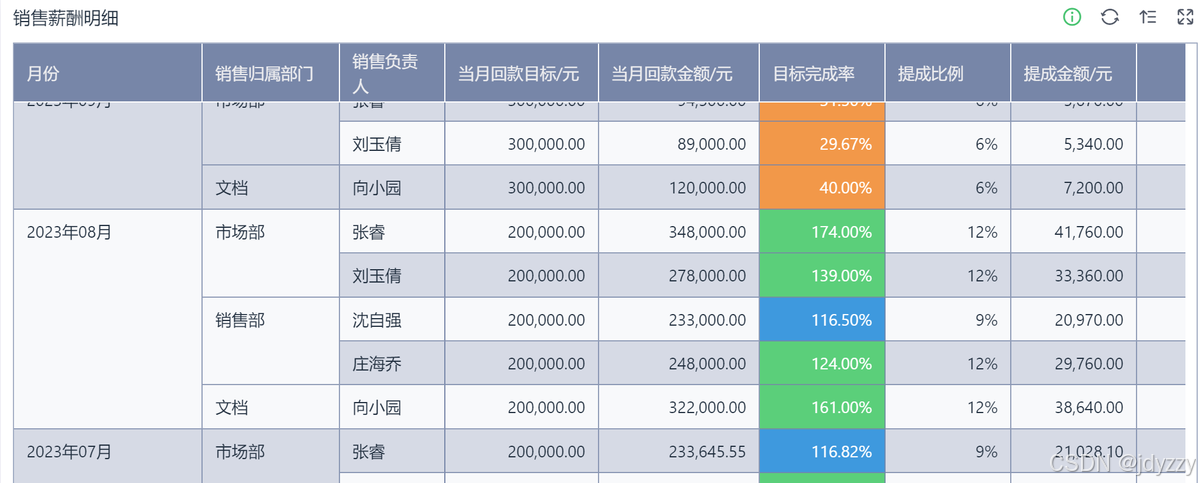Click the 41,760.00 commission cell
Image resolution: width=1200 pixels, height=483 pixels.
[1074, 232]
